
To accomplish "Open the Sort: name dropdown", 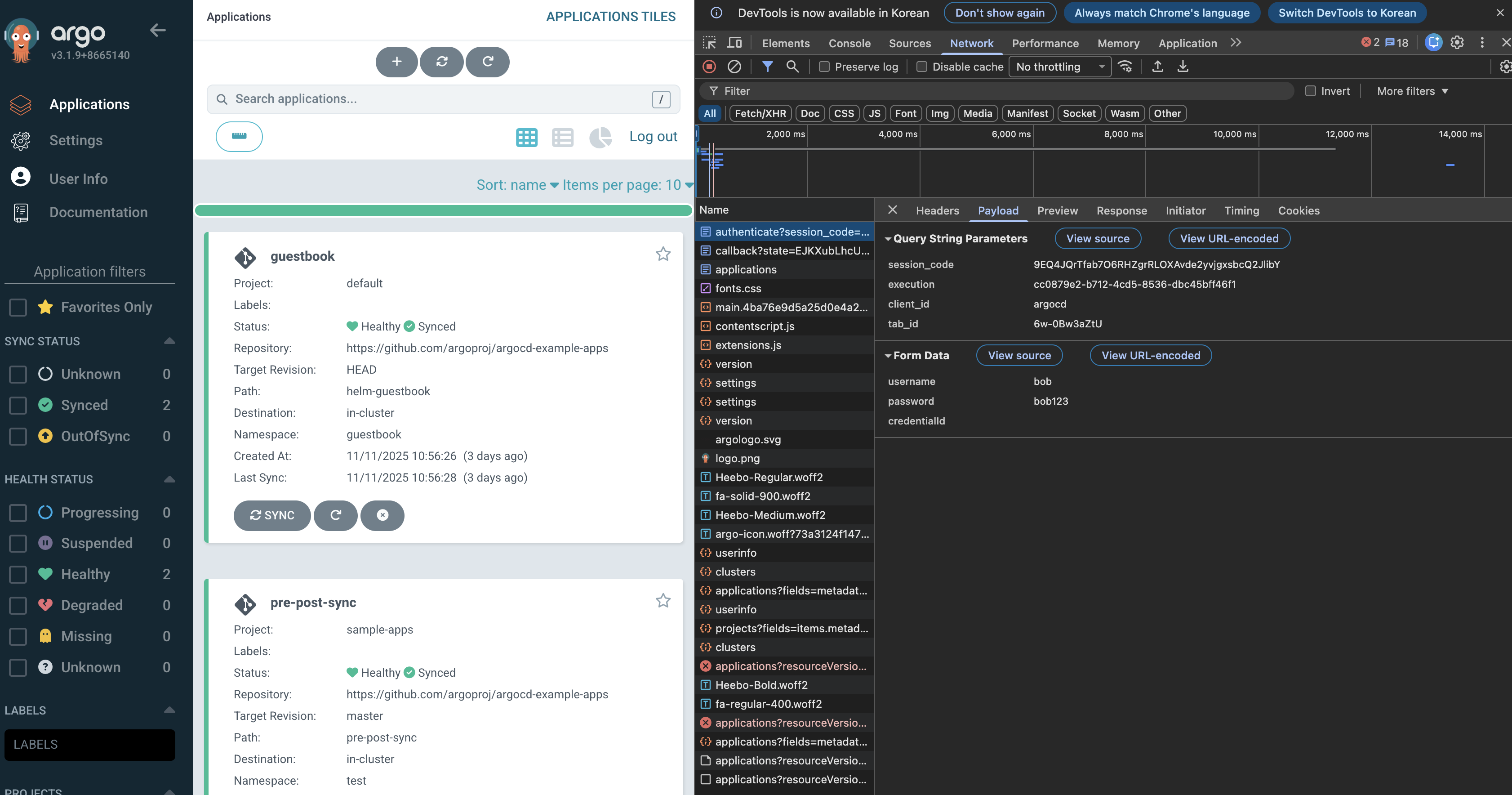I will pyautogui.click(x=516, y=185).
